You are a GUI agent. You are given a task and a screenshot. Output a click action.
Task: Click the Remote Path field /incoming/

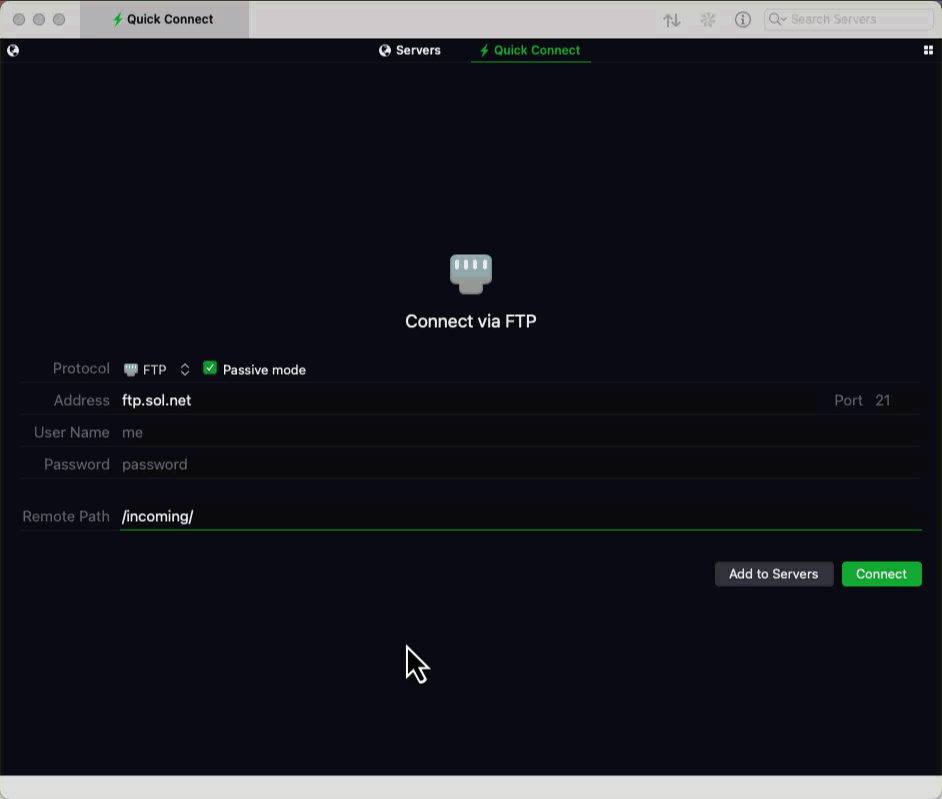point(520,517)
